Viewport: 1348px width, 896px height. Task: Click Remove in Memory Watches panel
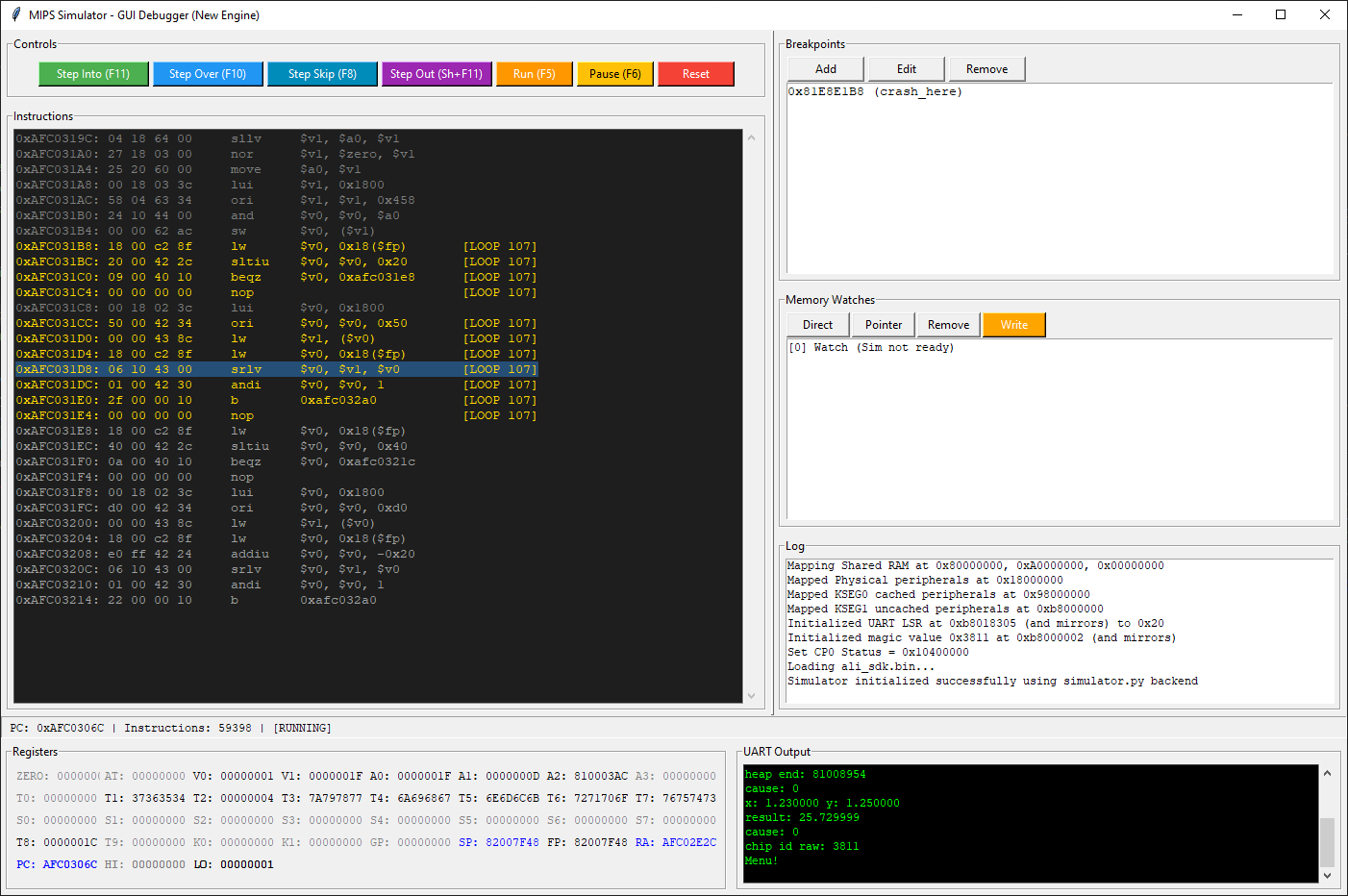point(948,325)
